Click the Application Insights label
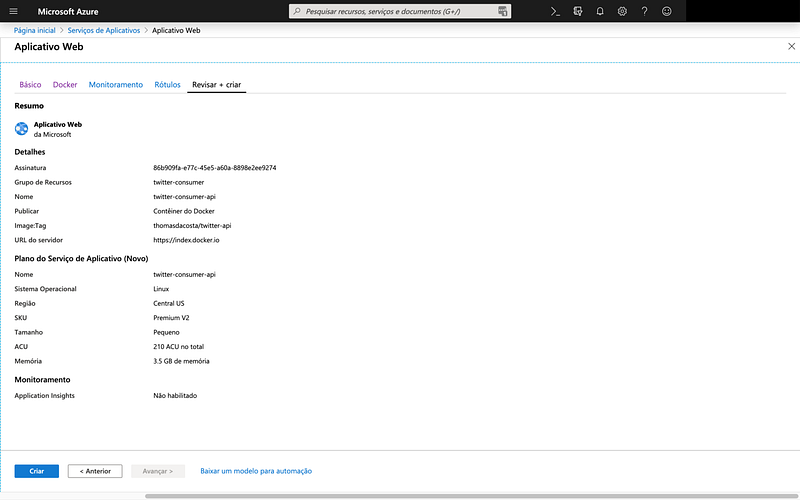 click(44, 395)
